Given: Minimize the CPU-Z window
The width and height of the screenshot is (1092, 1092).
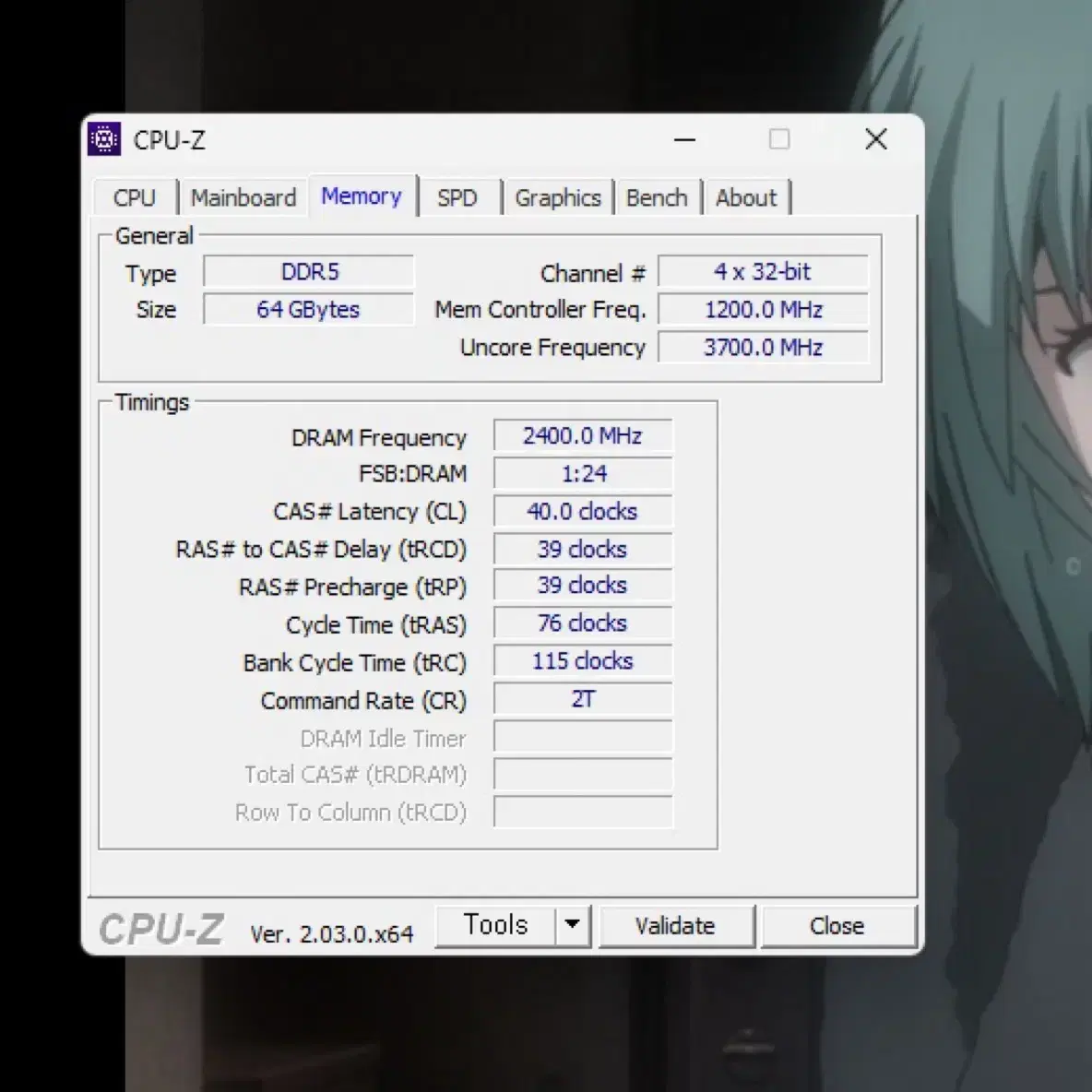Looking at the screenshot, I should coord(684,139).
